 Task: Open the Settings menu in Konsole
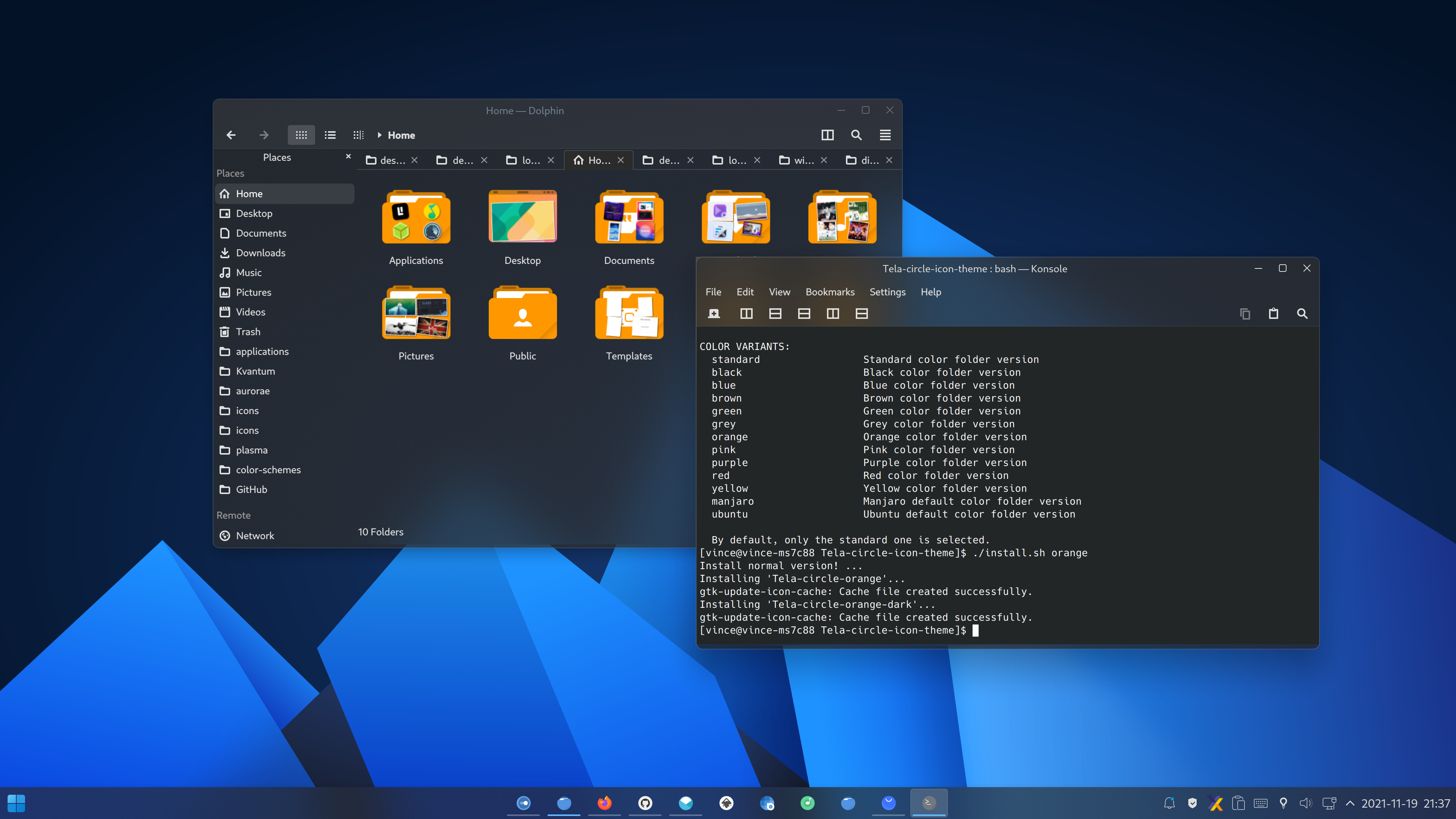click(887, 292)
